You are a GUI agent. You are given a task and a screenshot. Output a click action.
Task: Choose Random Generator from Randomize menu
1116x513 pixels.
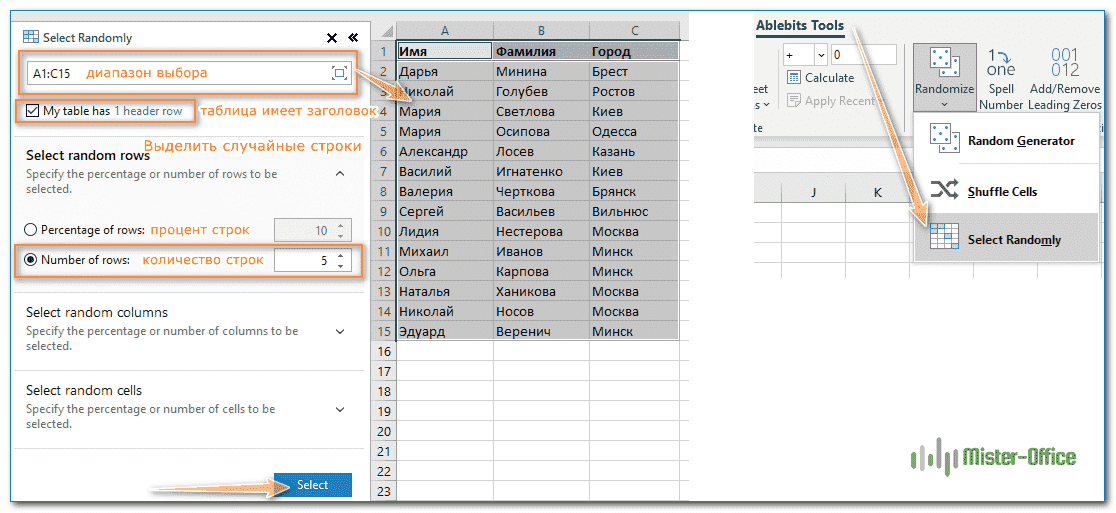click(1020, 141)
